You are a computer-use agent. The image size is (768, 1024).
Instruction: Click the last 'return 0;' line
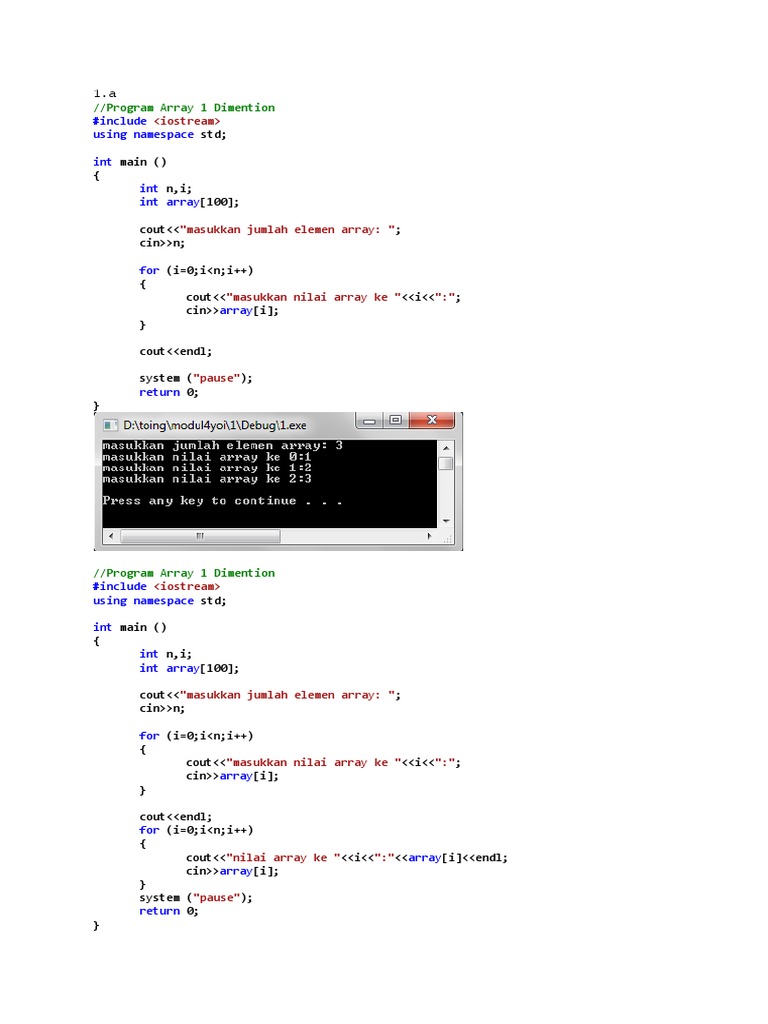(x=168, y=911)
